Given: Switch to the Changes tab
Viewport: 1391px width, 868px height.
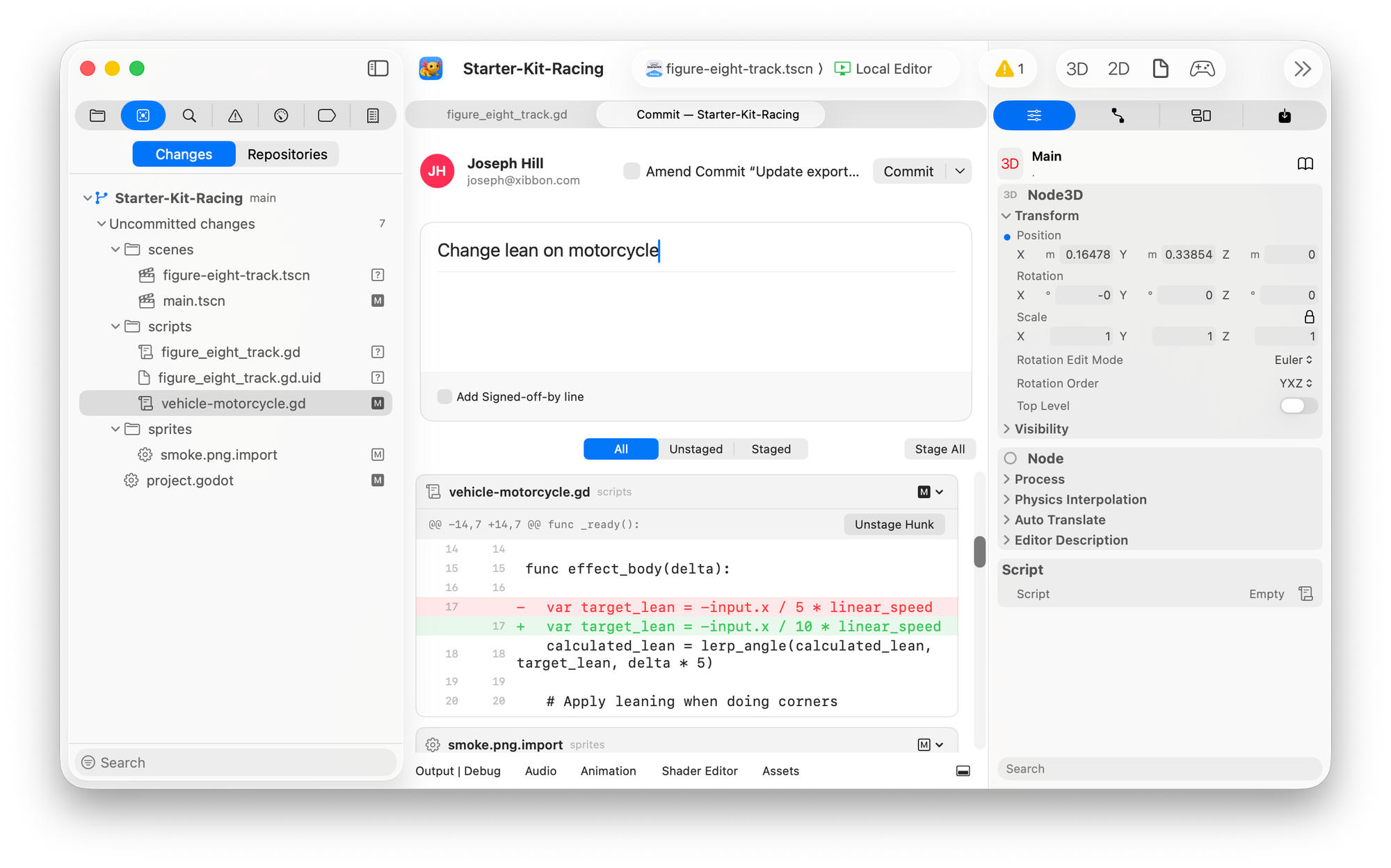Looking at the screenshot, I should [x=184, y=154].
